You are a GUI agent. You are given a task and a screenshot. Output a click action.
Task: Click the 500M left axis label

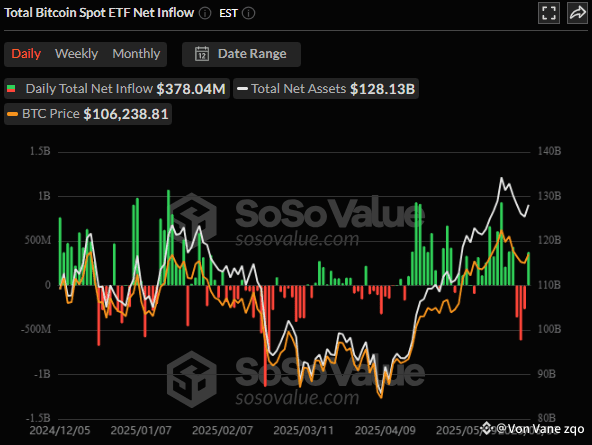pos(38,240)
